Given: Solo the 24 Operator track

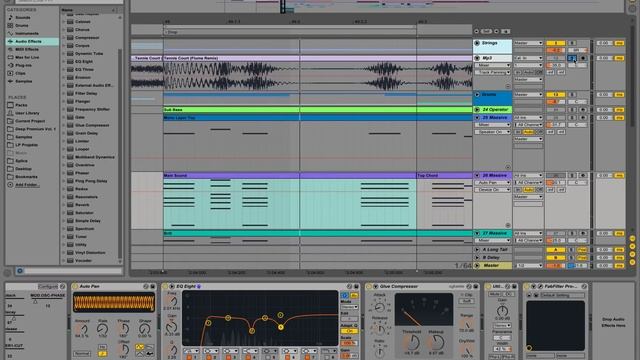Looking at the screenshot, I should coord(572,109).
